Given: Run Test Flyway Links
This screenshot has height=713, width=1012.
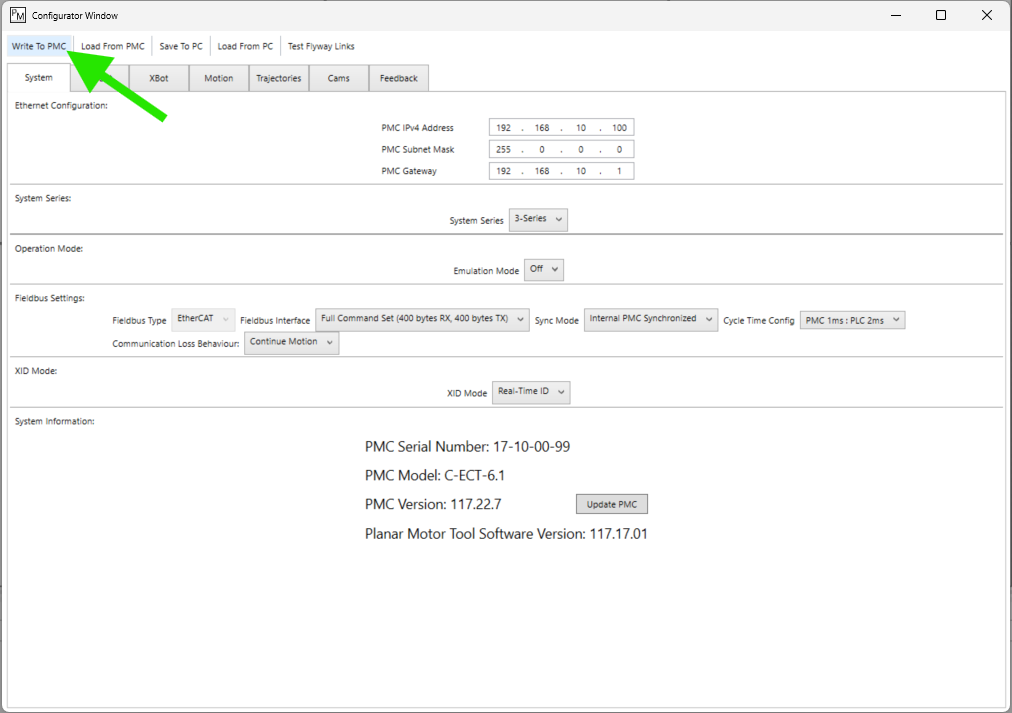Looking at the screenshot, I should point(321,46).
